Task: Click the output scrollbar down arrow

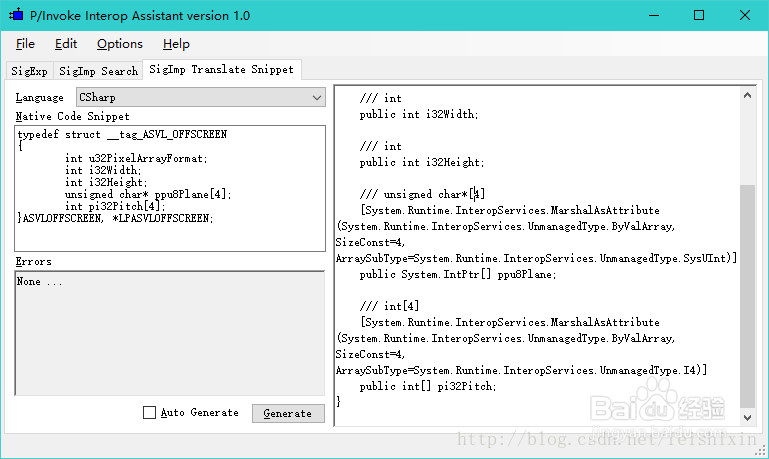Action: pos(747,418)
